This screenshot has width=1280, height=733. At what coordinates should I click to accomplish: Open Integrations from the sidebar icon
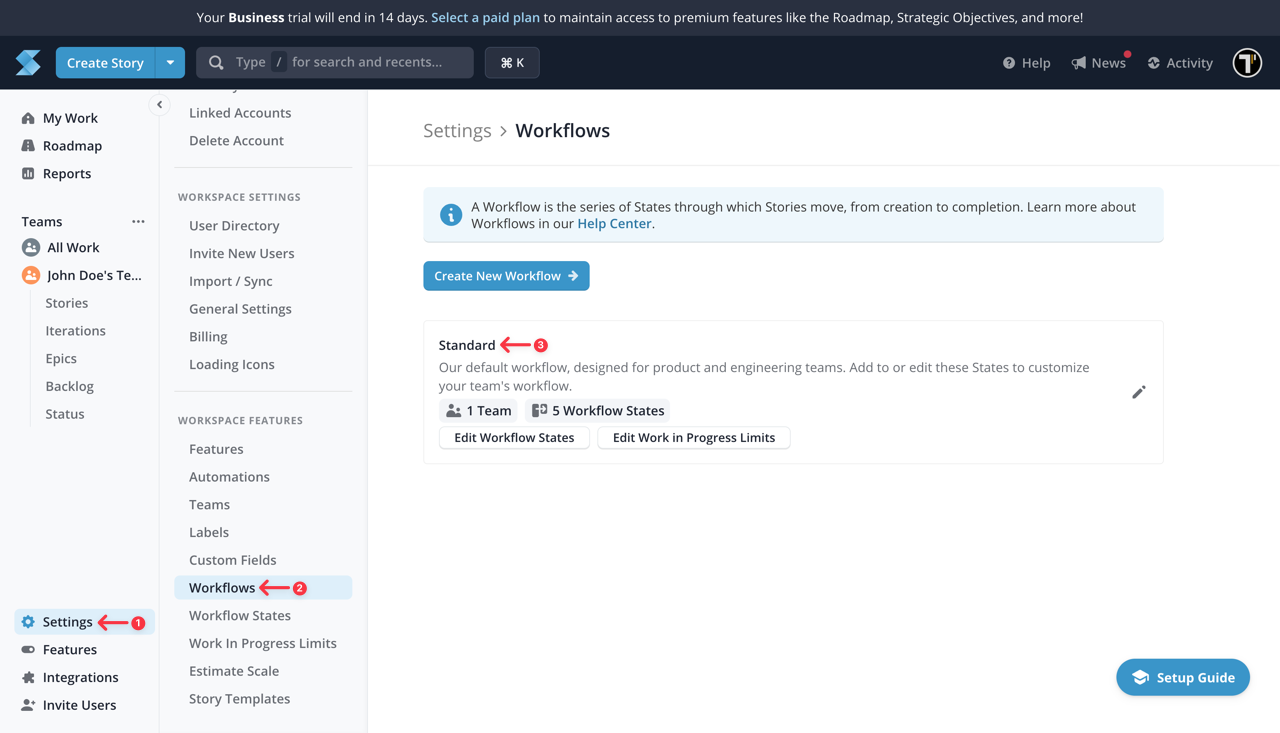point(27,677)
